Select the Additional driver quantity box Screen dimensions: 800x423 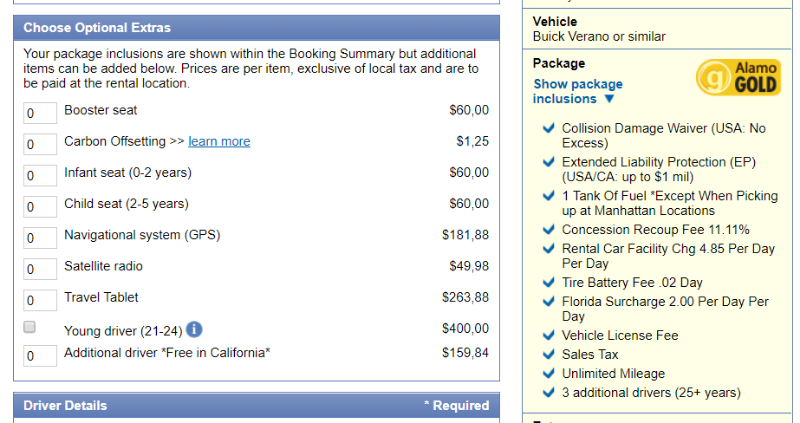pyautogui.click(x=40, y=356)
